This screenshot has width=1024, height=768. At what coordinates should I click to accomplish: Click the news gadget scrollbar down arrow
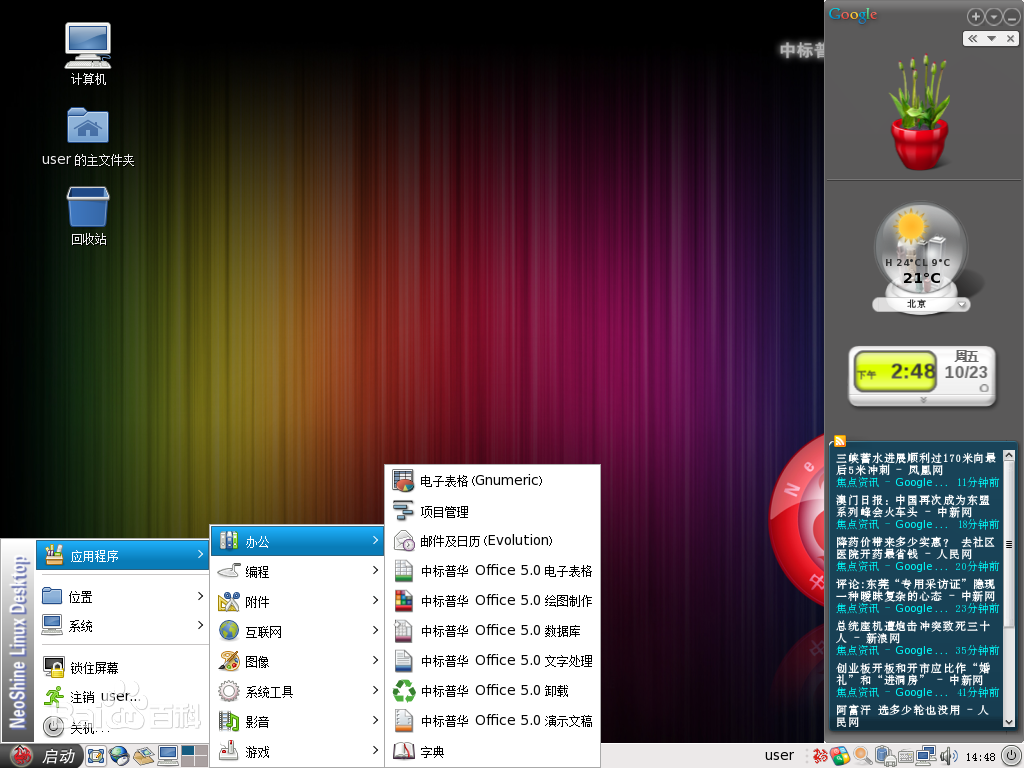pyautogui.click(x=1009, y=722)
